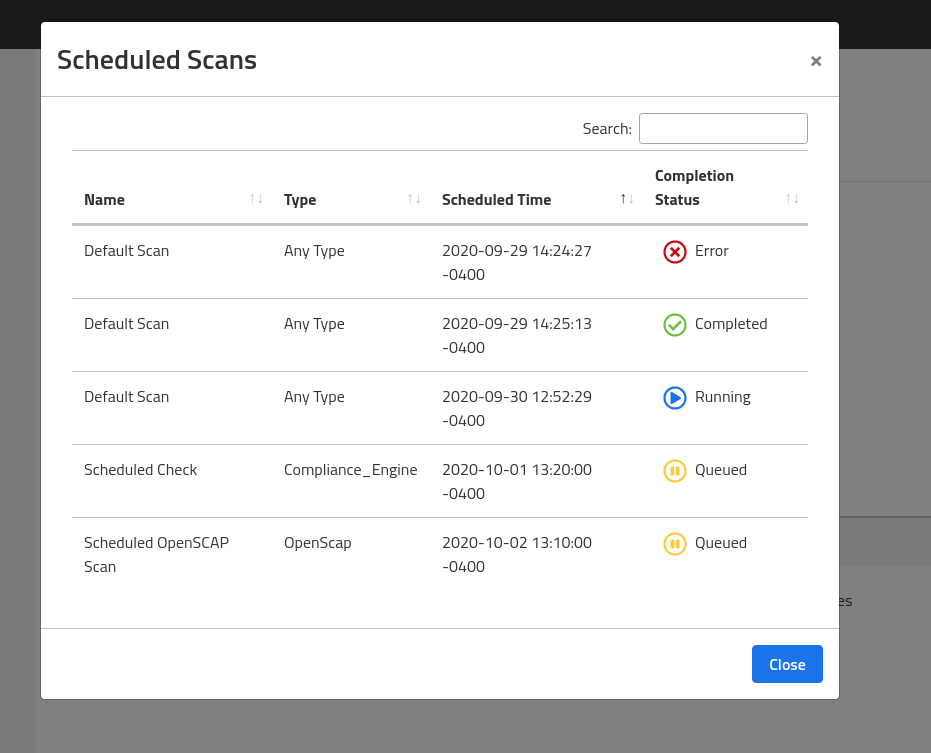Click time 2020-10-01 13:20:00 -0400

pyautogui.click(x=517, y=482)
